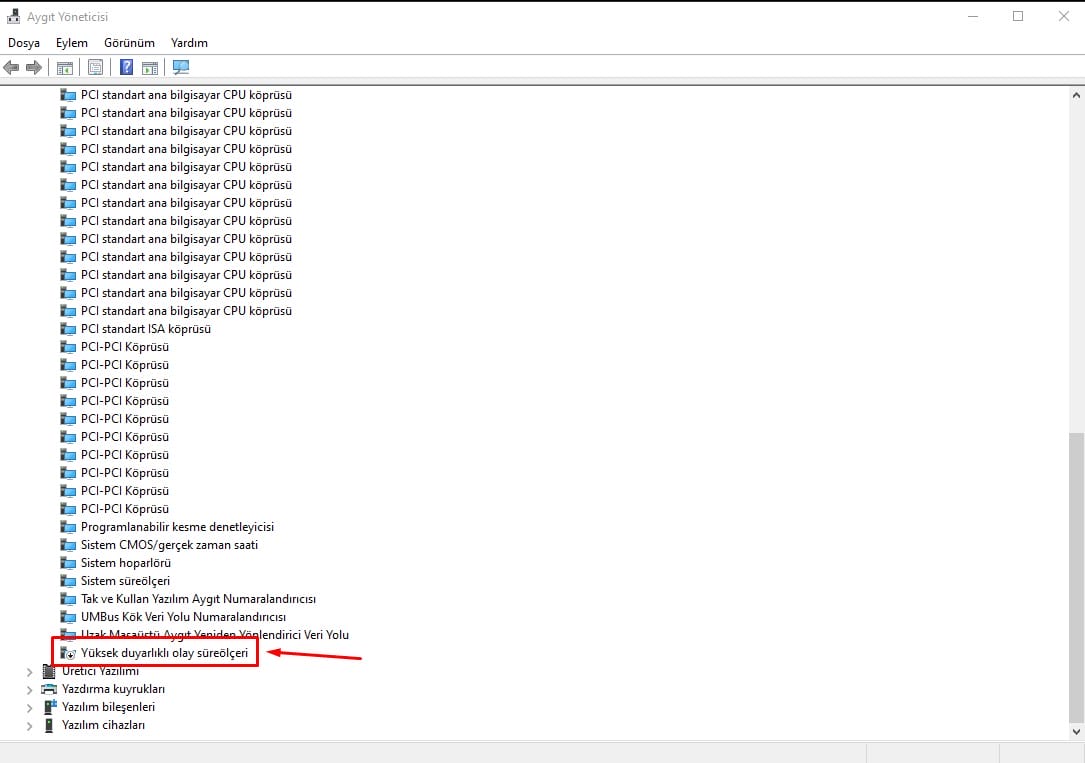1085x763 pixels.
Task: Select PCI standart ISA köprüsü device
Action: (x=146, y=329)
